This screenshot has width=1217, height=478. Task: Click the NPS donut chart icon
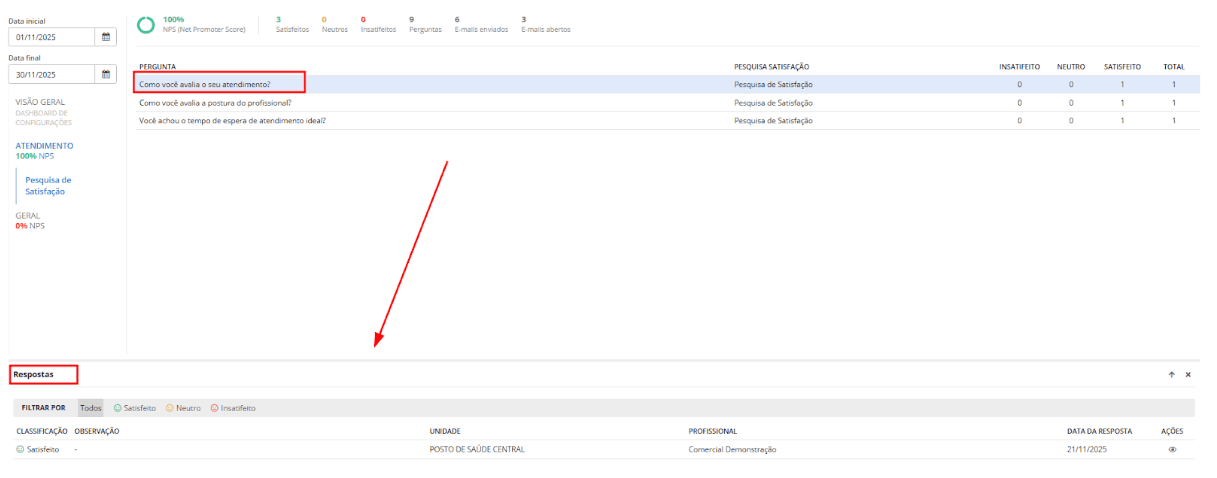[146, 24]
